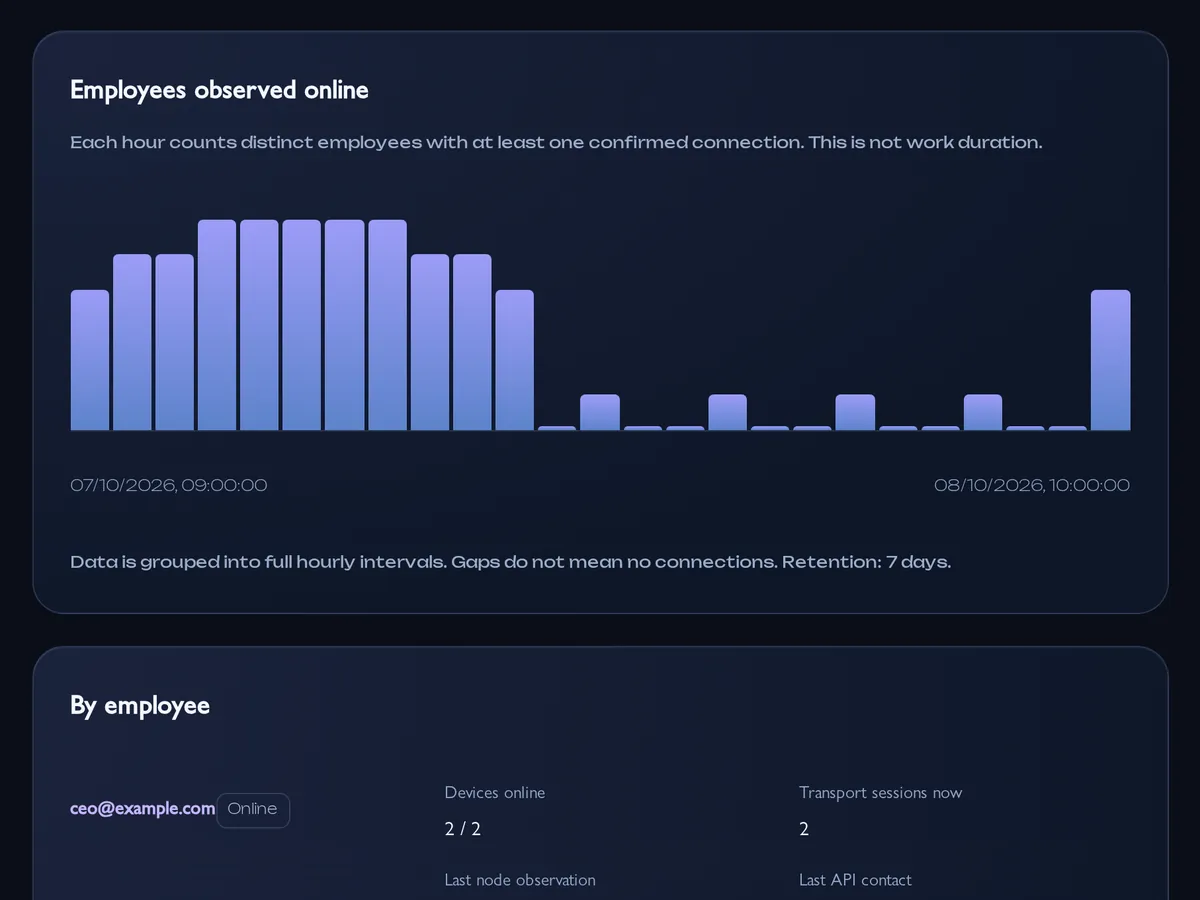The width and height of the screenshot is (1200, 900).
Task: Click the Online status badge
Action: click(253, 810)
